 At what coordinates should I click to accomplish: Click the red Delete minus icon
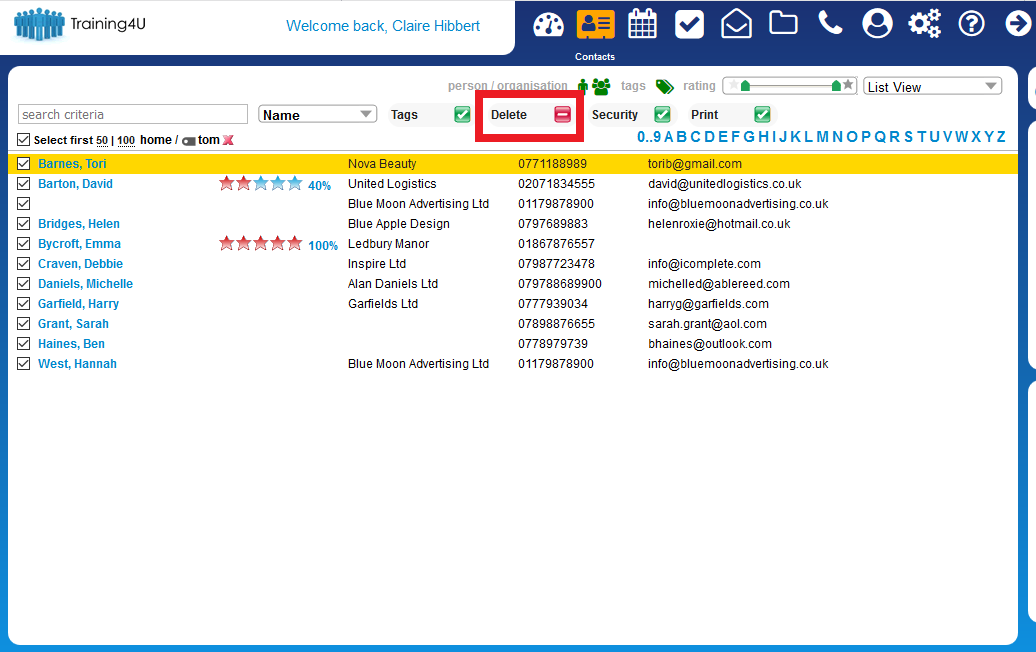click(x=562, y=114)
